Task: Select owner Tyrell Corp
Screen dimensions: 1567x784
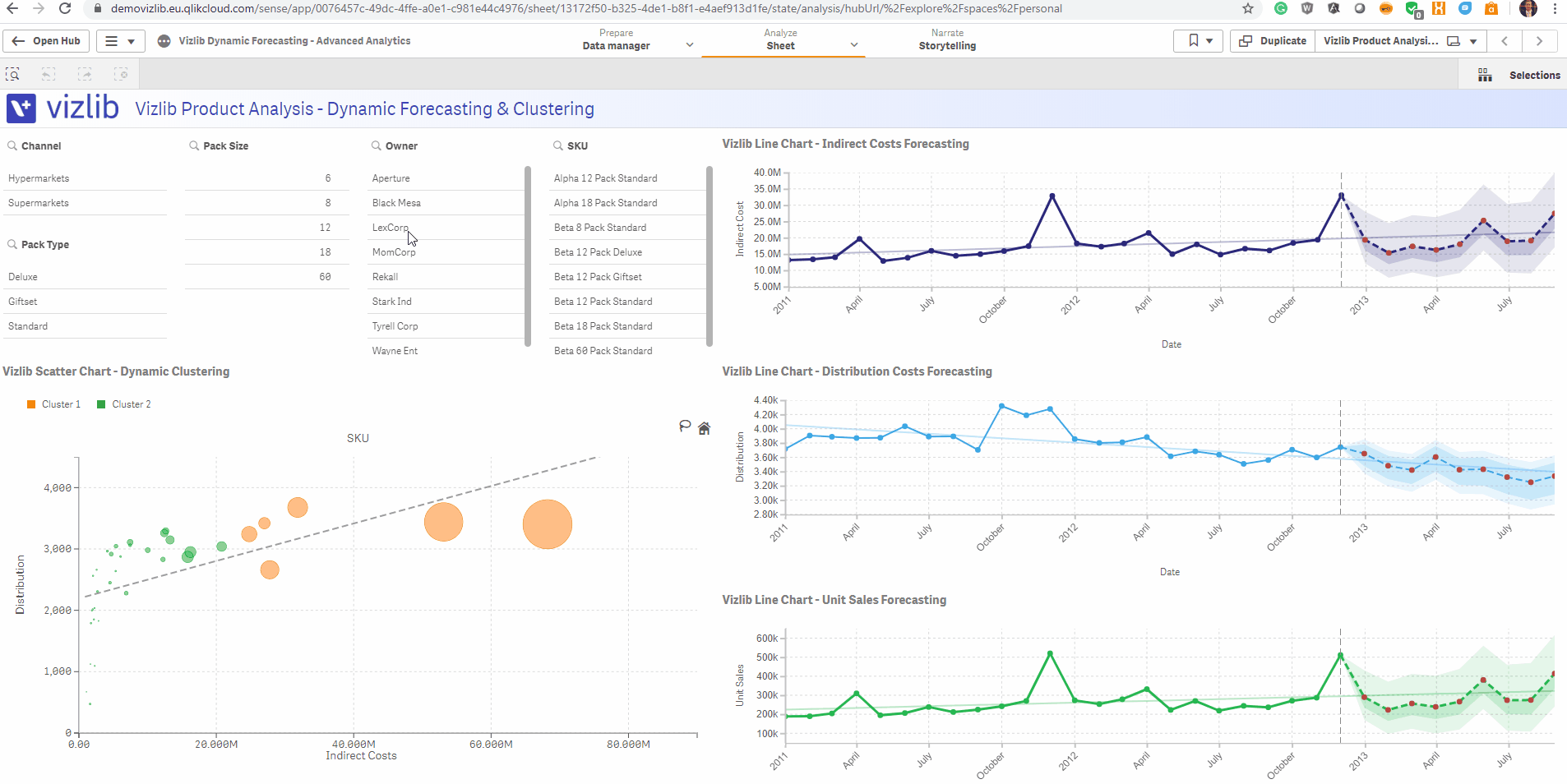Action: pyautogui.click(x=446, y=326)
